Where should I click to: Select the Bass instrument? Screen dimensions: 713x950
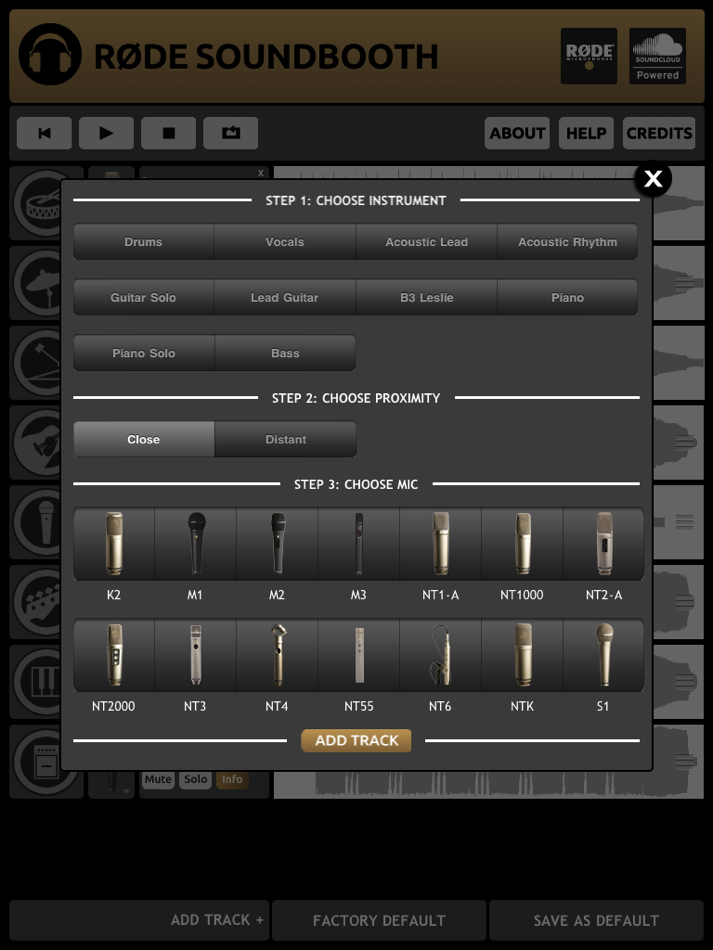pos(285,353)
